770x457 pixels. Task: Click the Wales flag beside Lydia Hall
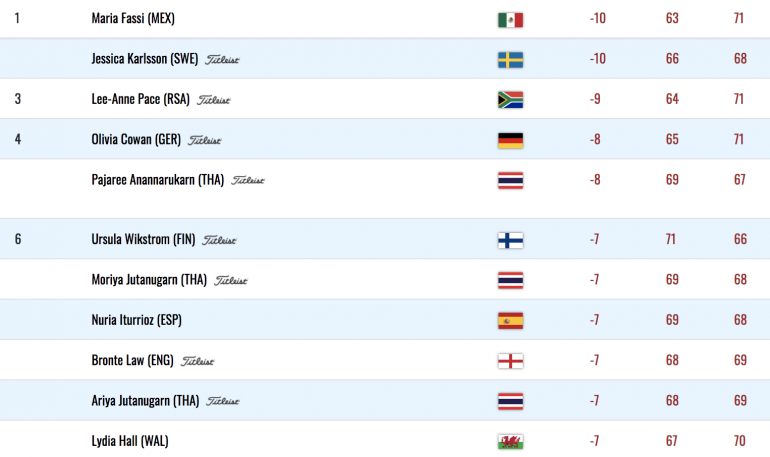(x=510, y=441)
